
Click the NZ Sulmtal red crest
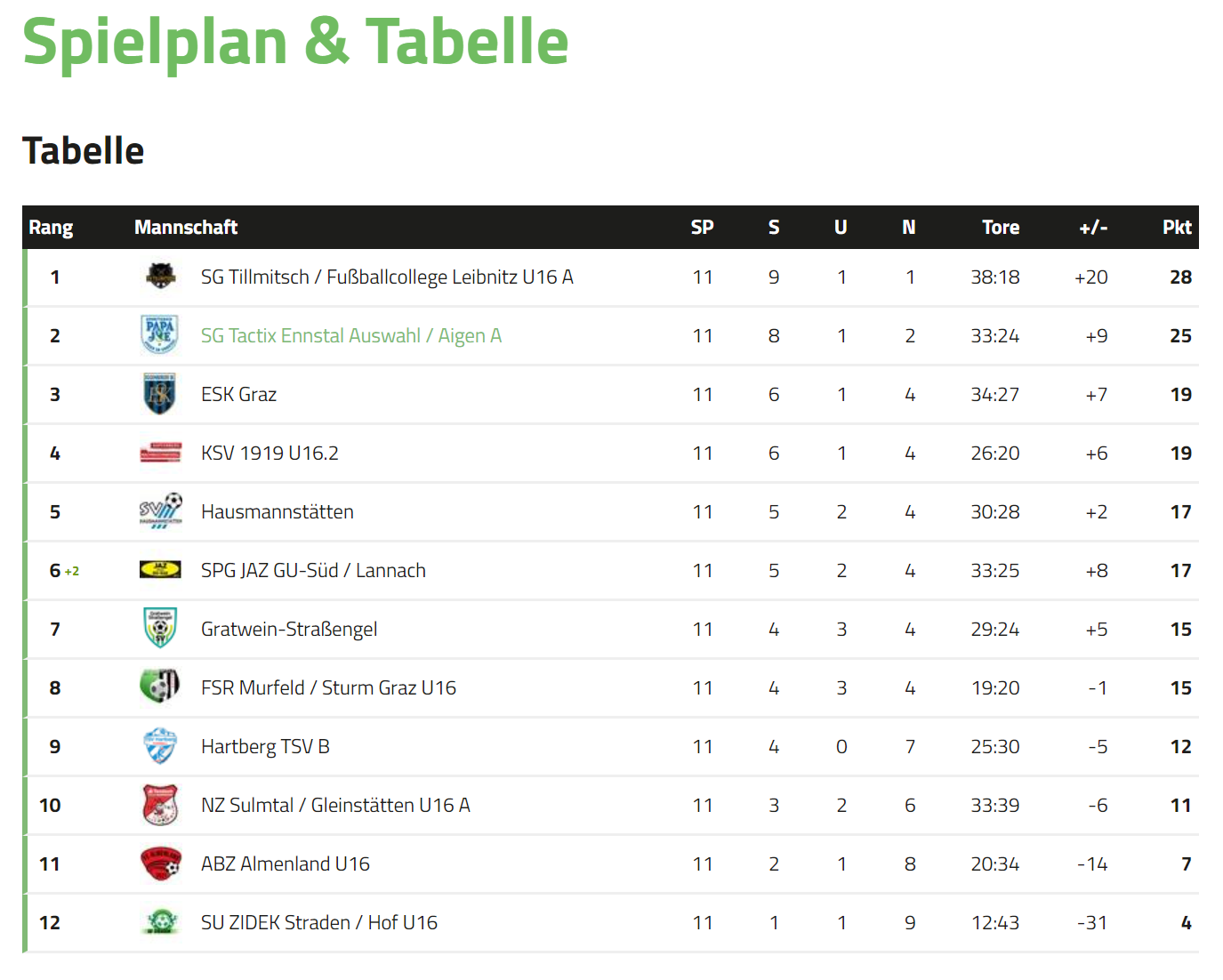click(160, 805)
